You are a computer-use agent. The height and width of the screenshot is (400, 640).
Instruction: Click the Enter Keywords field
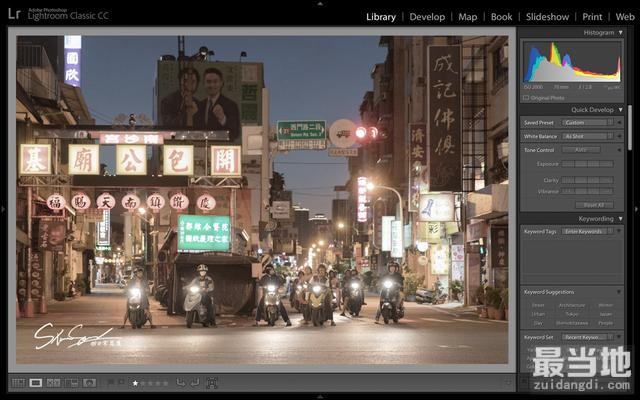tap(583, 231)
